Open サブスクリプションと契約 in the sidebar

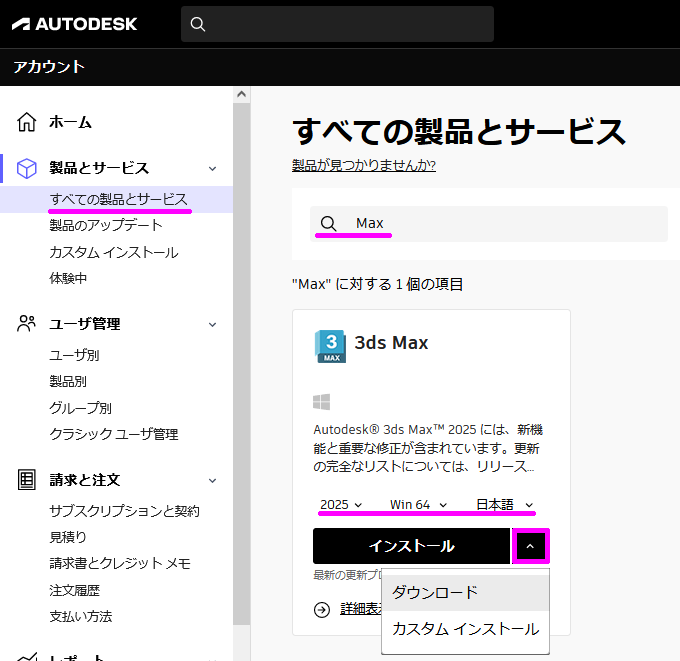(x=124, y=511)
